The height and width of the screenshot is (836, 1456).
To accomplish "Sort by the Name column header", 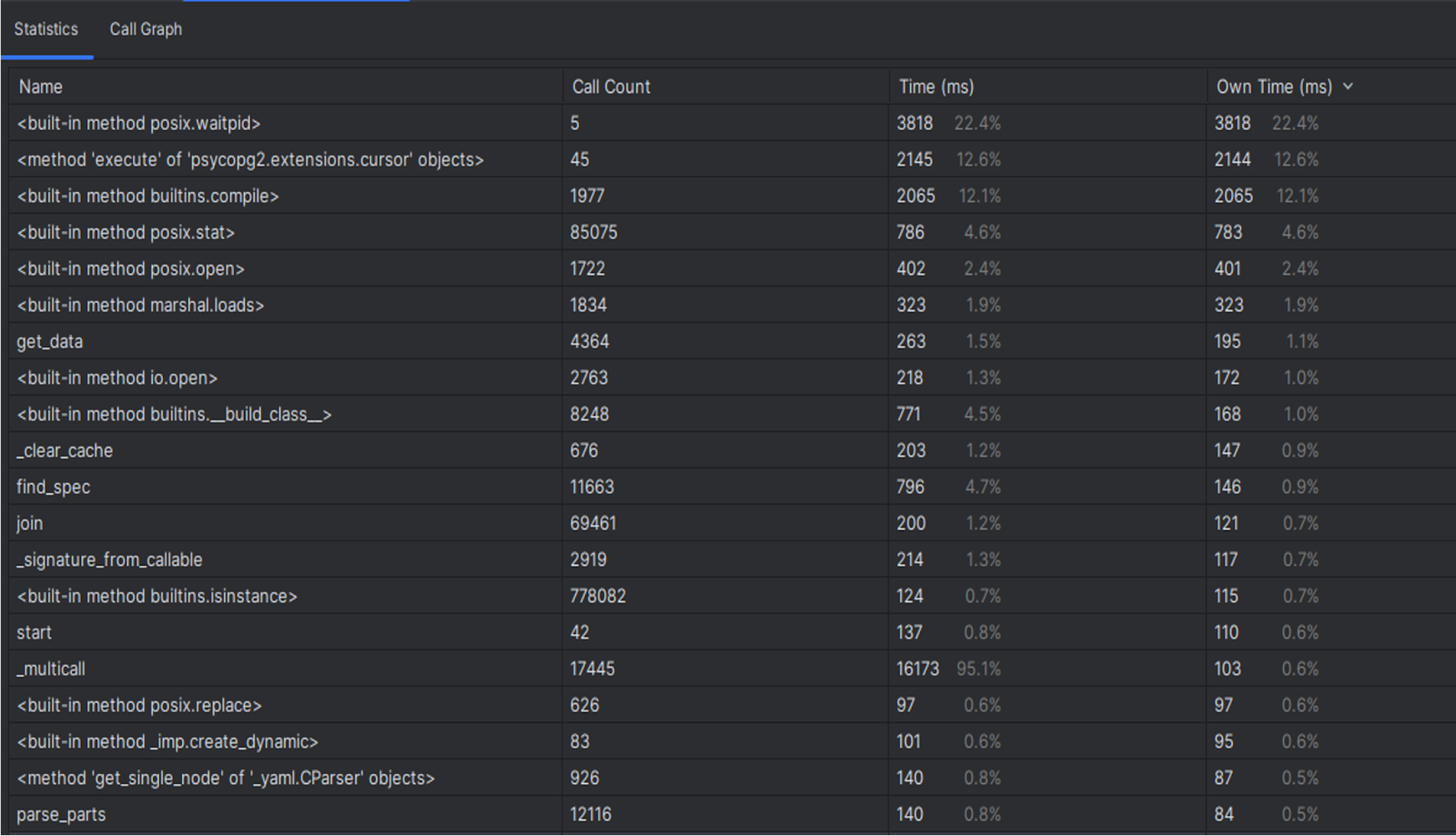I will coord(41,87).
